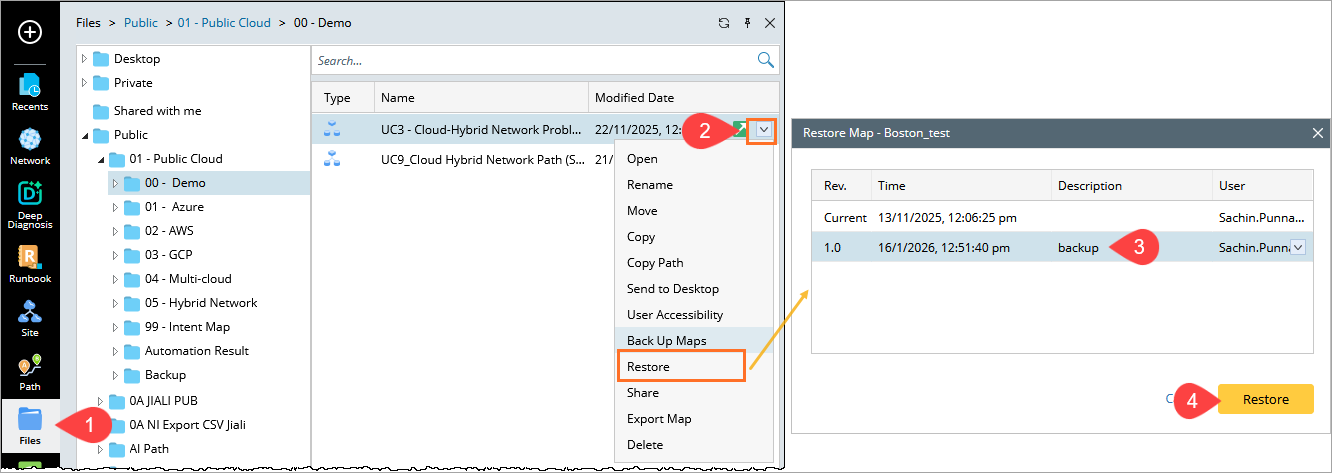The image size is (1332, 473).
Task: Open the Runbook sidebar panel
Action: tap(30, 263)
